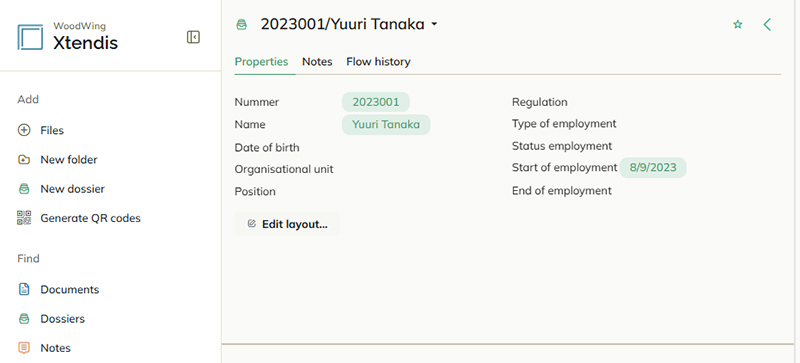Click the End of employment label
This screenshot has height=363, width=800.
(x=562, y=190)
